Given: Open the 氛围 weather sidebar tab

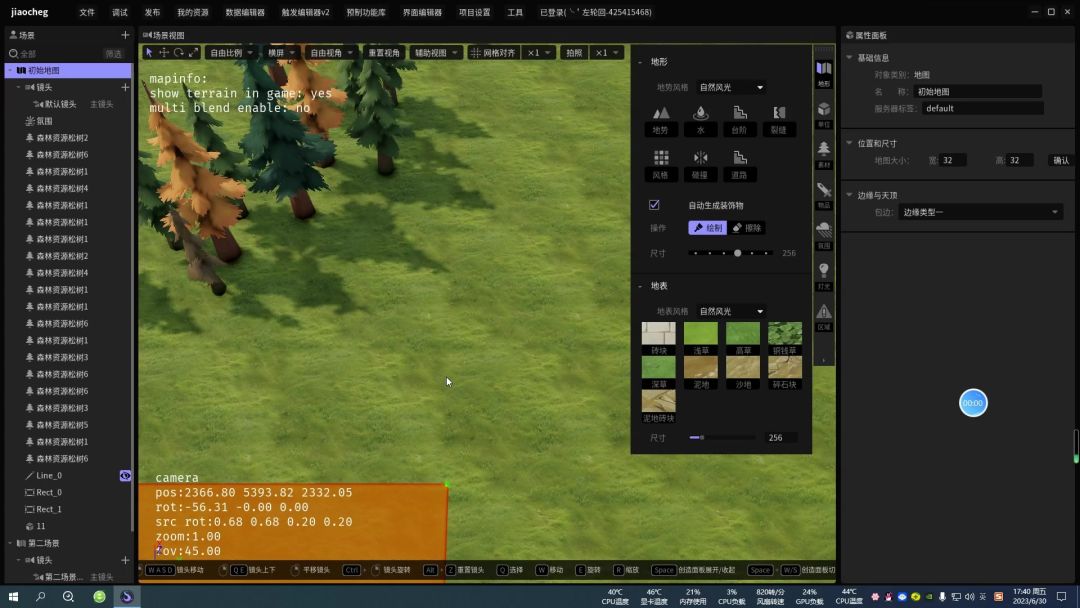Looking at the screenshot, I should [824, 235].
